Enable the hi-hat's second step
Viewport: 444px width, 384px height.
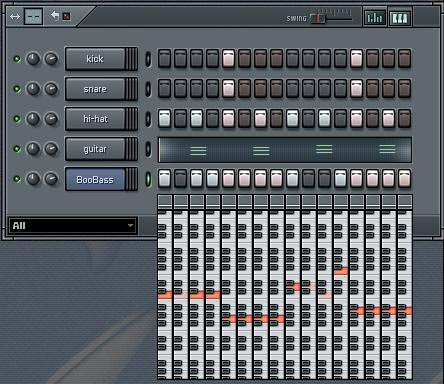click(x=180, y=118)
